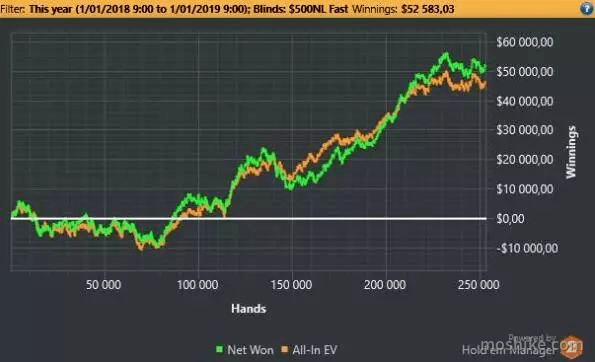
Task: Click the 100 000 hands axis label
Action: point(197,285)
